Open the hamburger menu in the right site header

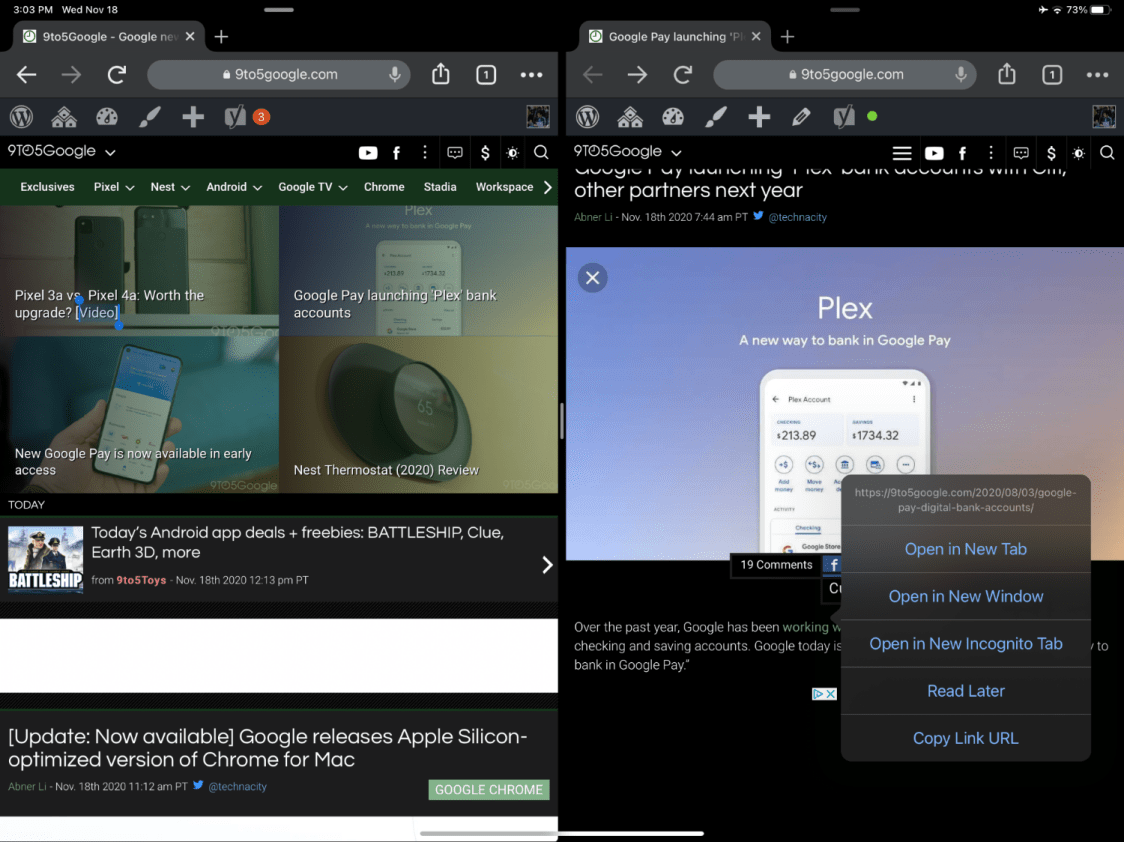(x=902, y=153)
